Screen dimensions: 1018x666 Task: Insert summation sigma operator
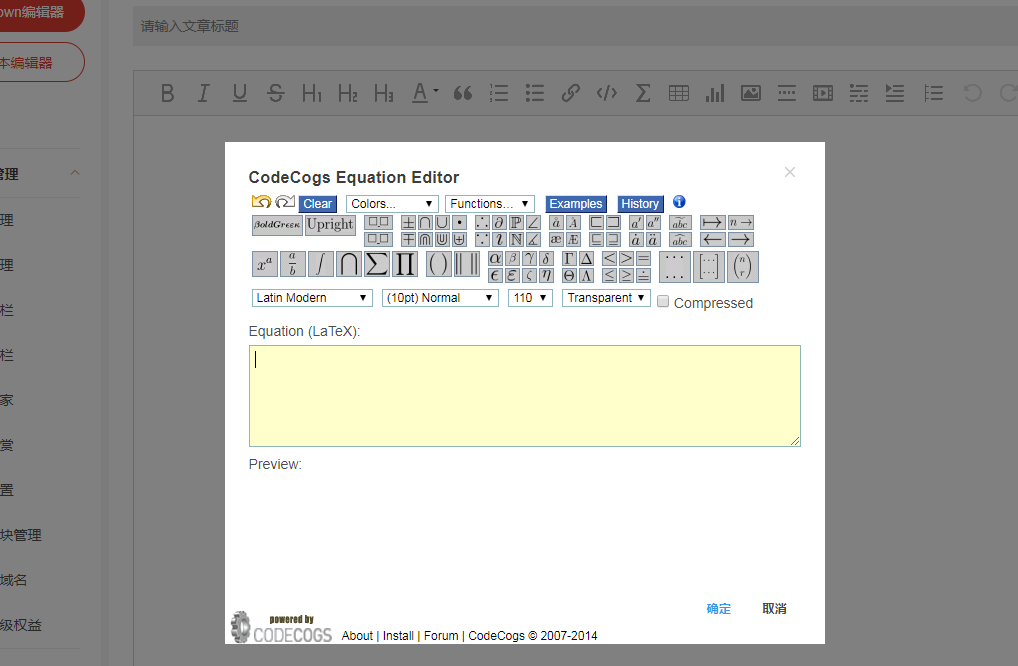pos(377,265)
